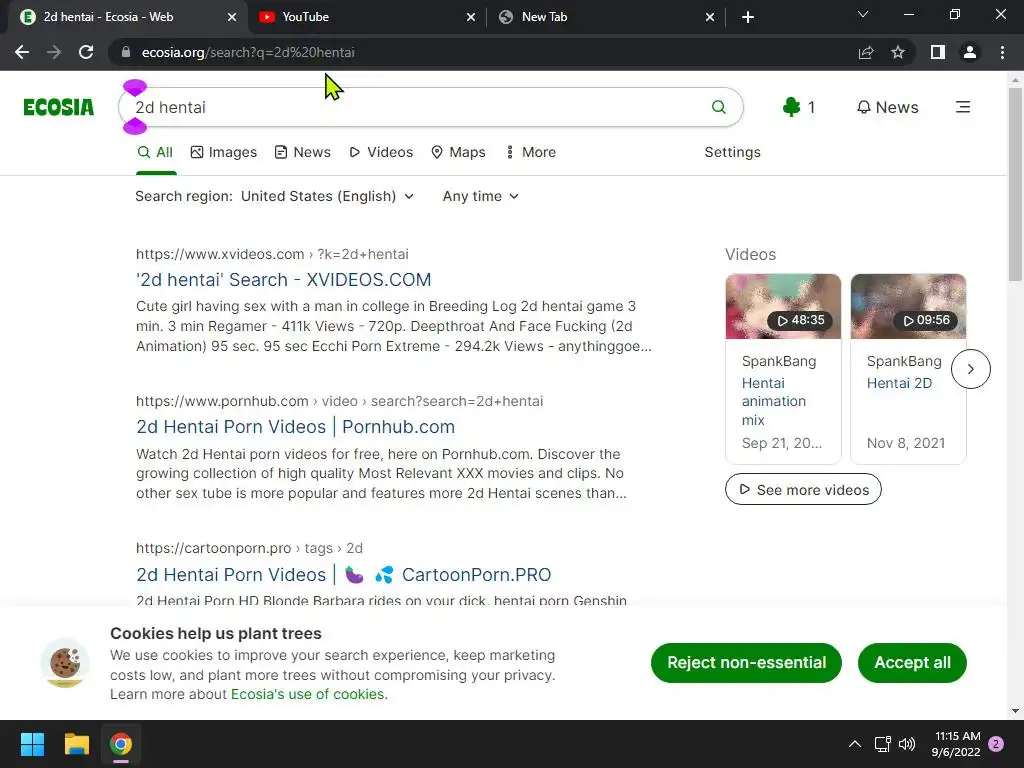
Task: Click the cookie illustration icon
Action: point(65,663)
